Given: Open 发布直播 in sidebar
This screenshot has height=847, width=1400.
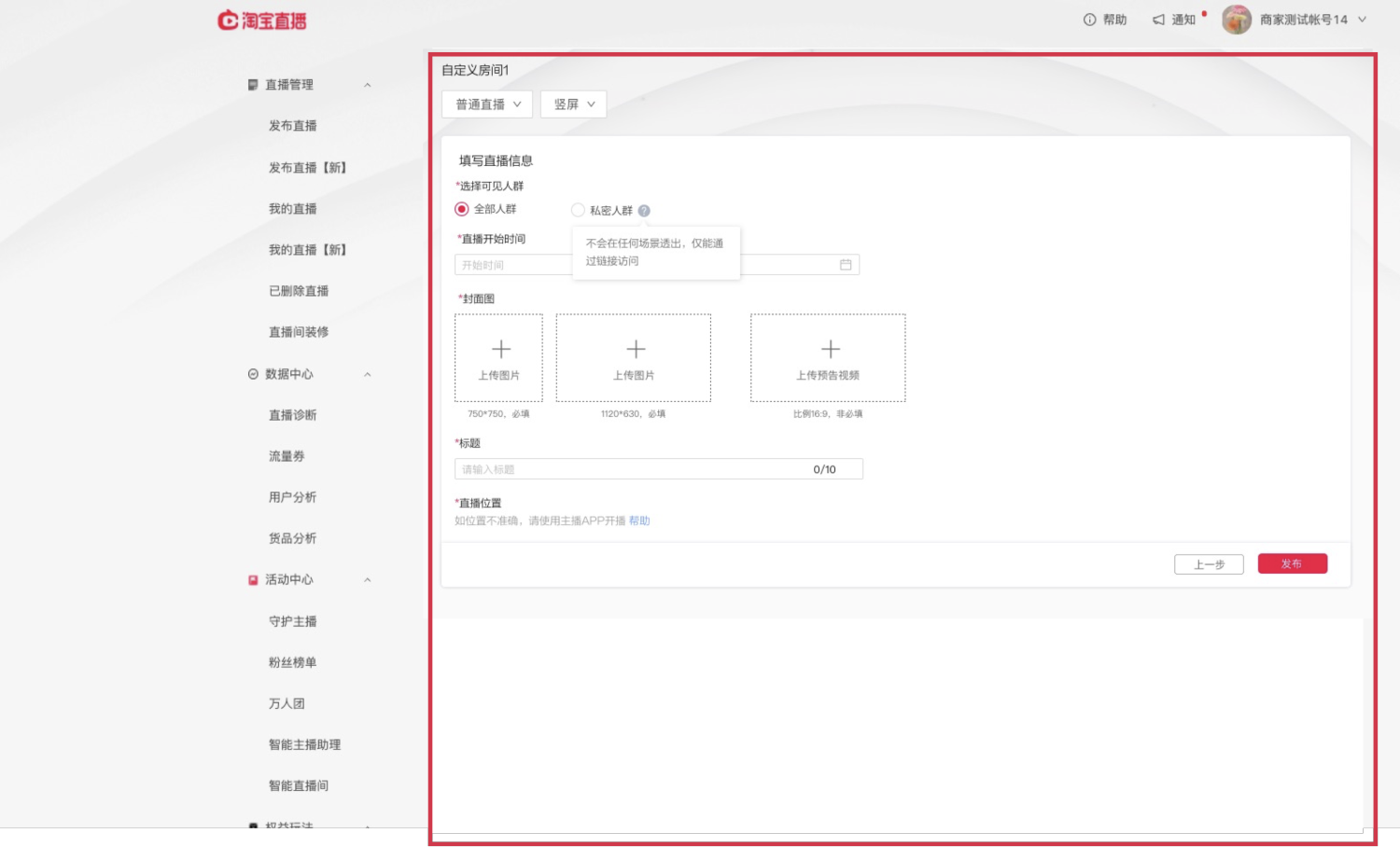Looking at the screenshot, I should pos(293,126).
